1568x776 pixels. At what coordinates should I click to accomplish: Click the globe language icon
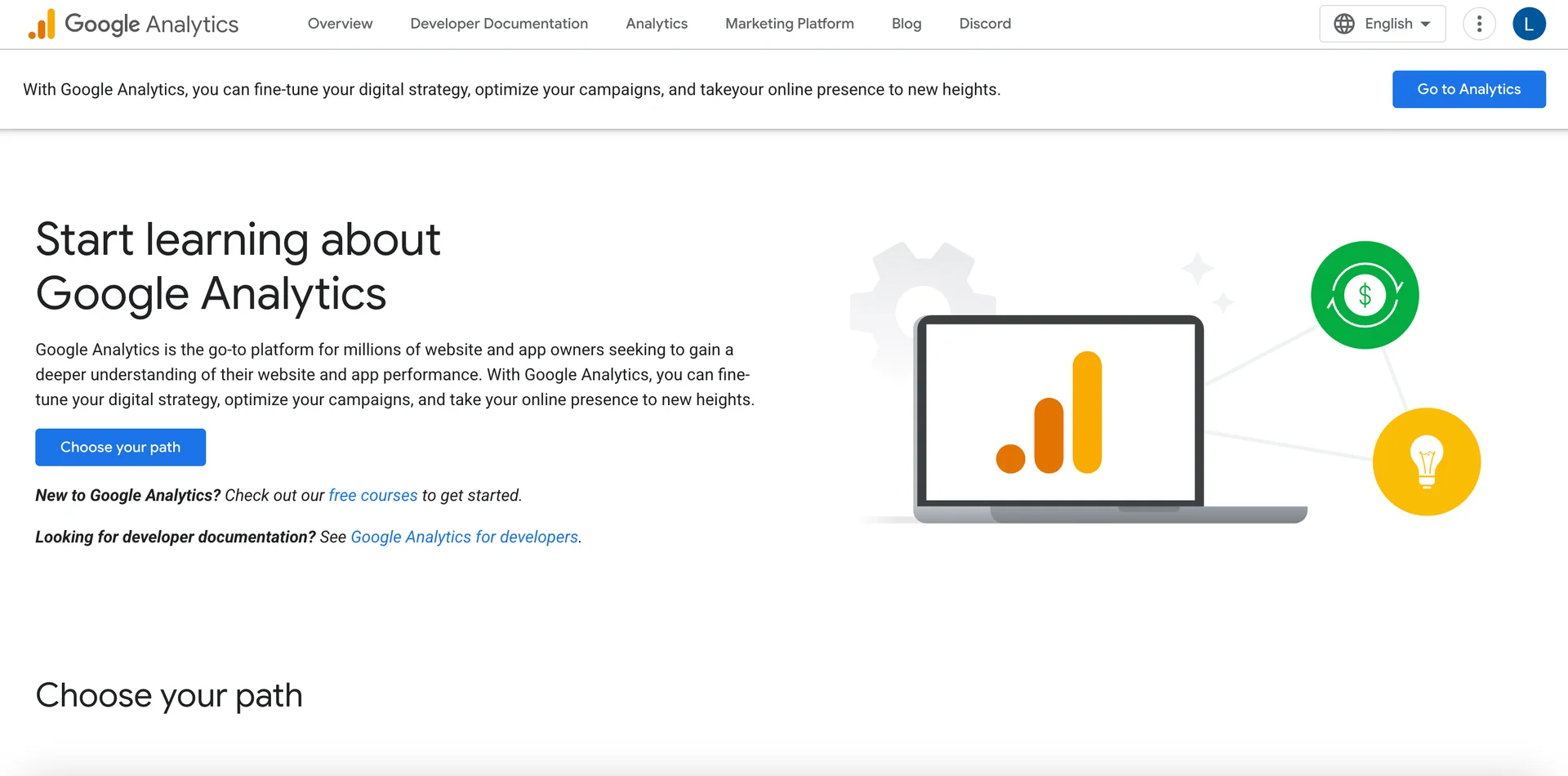click(1343, 24)
